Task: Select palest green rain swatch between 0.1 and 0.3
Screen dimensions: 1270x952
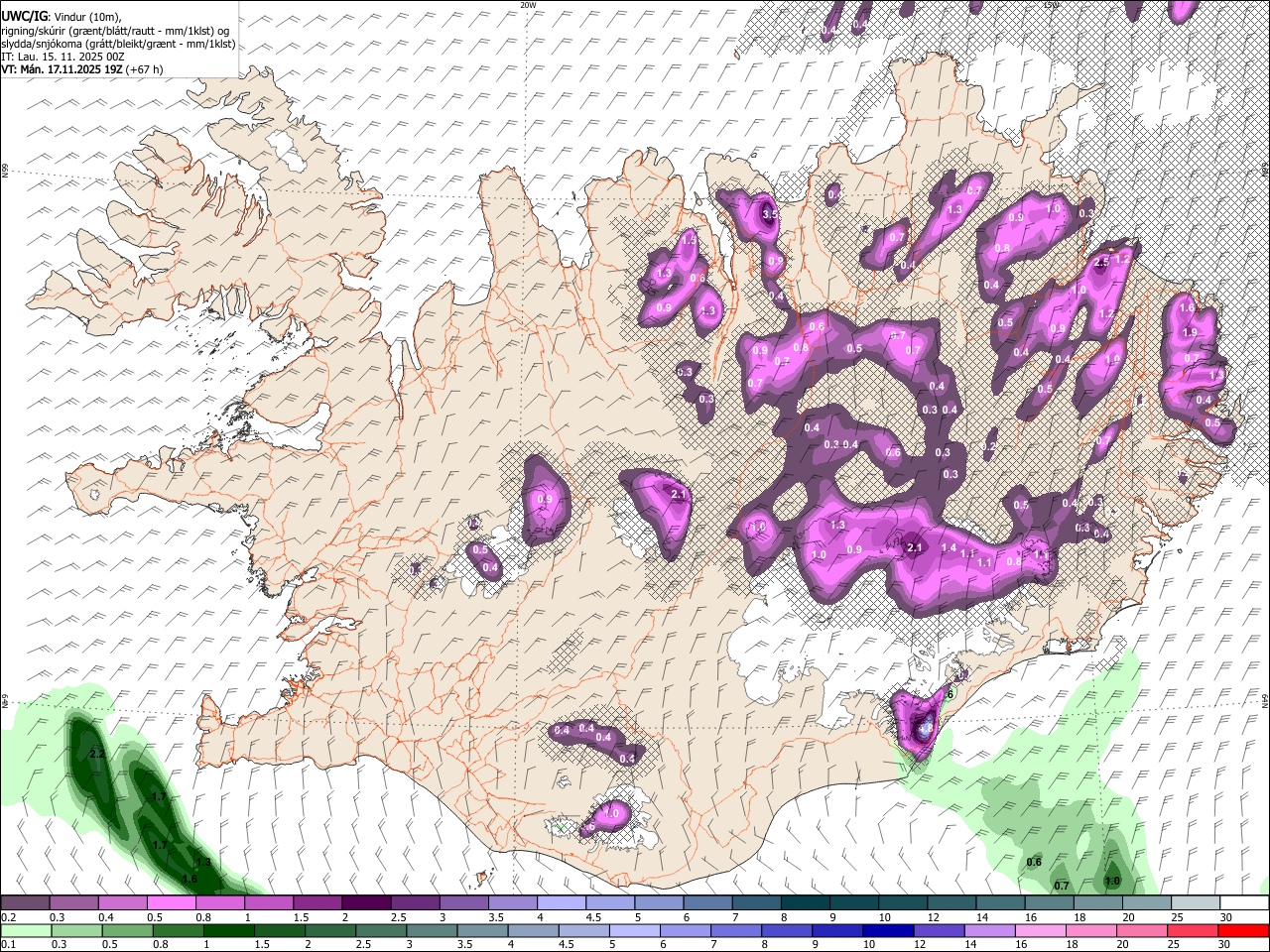Action: coord(25,930)
